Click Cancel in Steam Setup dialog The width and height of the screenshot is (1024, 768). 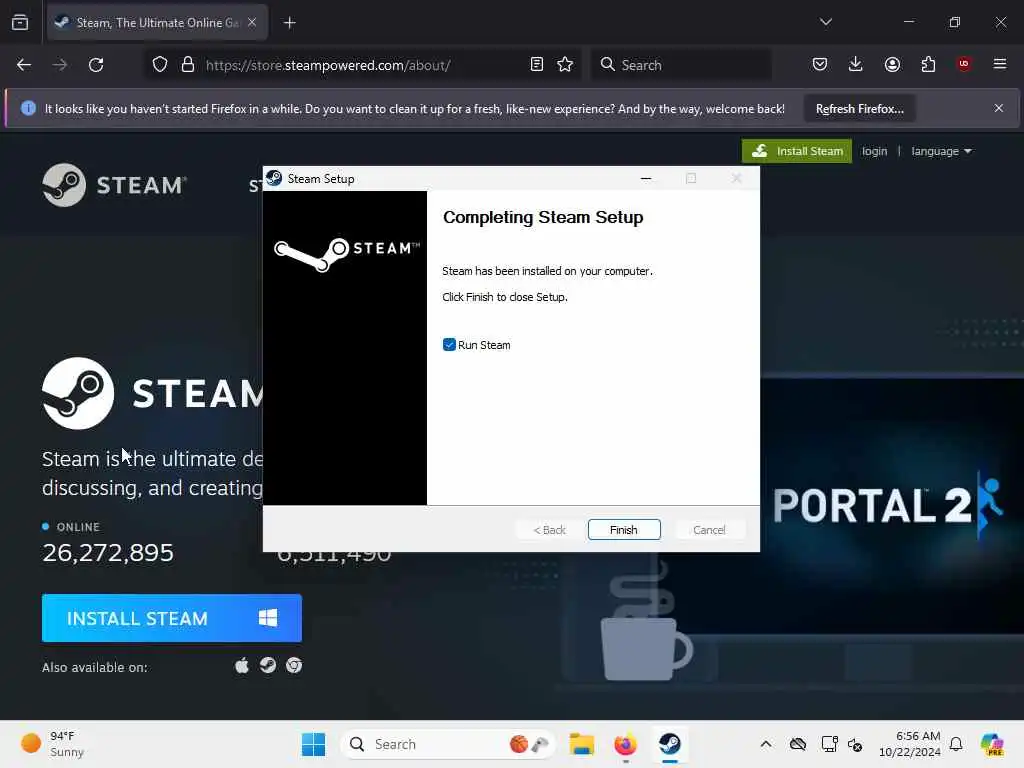709,530
